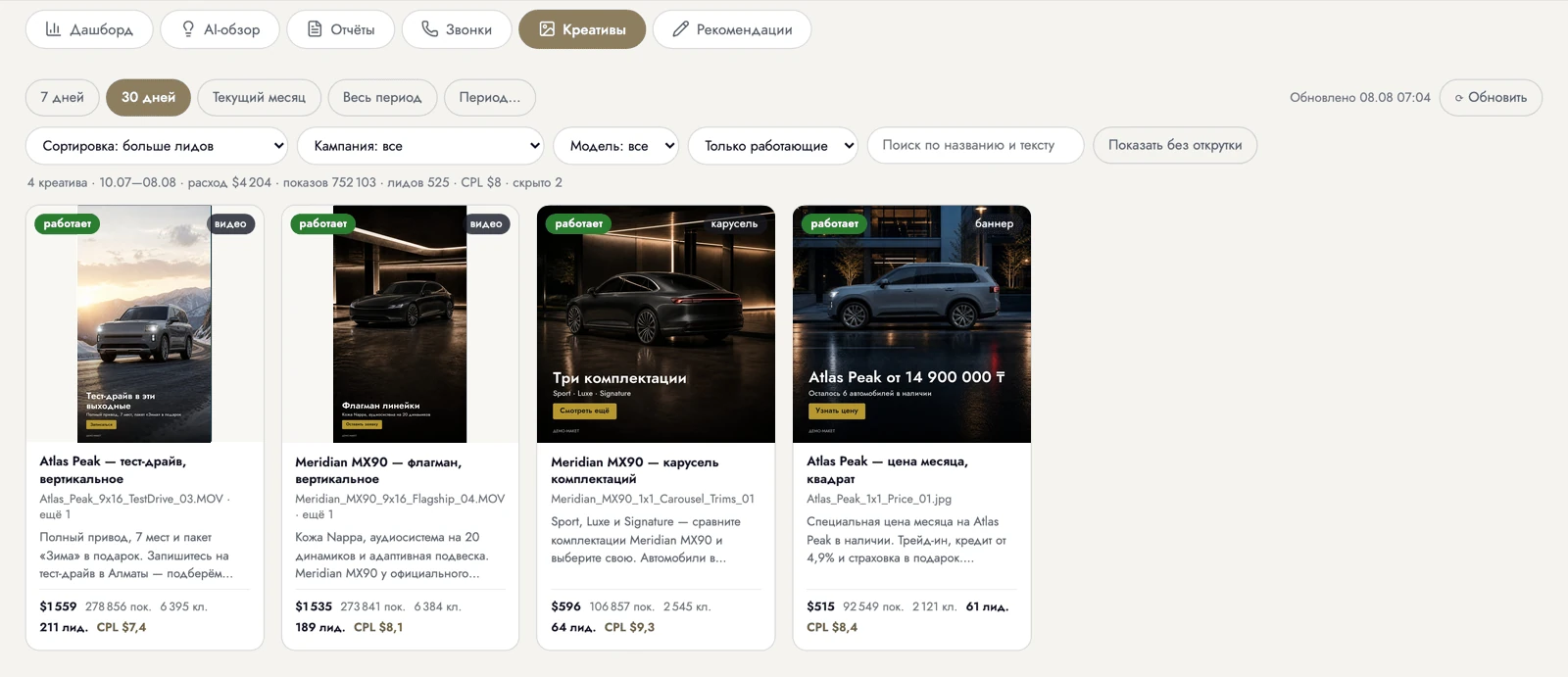Click Креативы image icon

(x=547, y=29)
